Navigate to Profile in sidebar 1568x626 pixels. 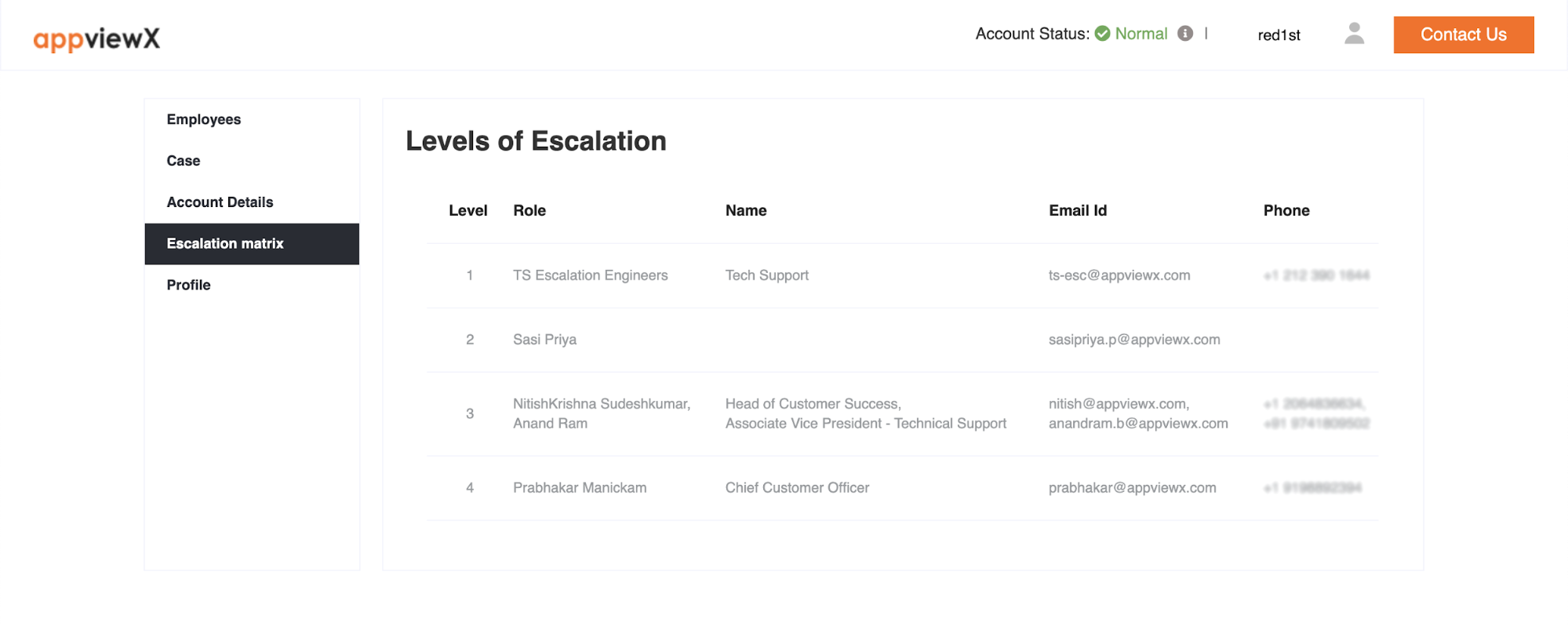(x=188, y=286)
